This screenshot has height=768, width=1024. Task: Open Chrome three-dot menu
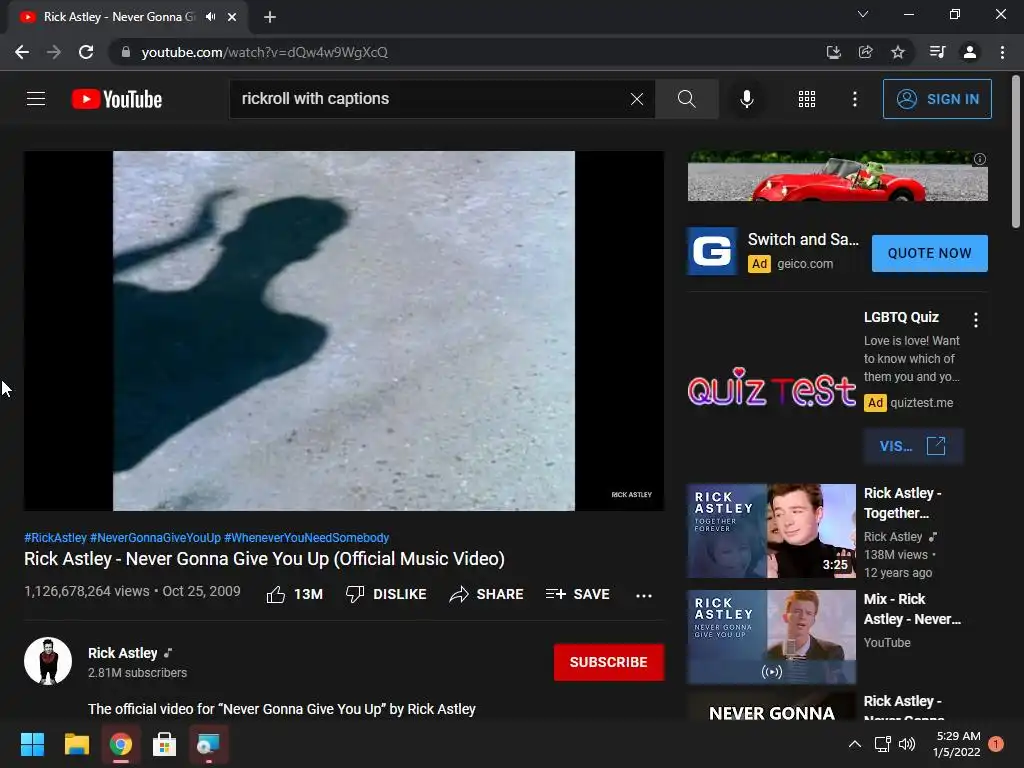[x=1002, y=52]
